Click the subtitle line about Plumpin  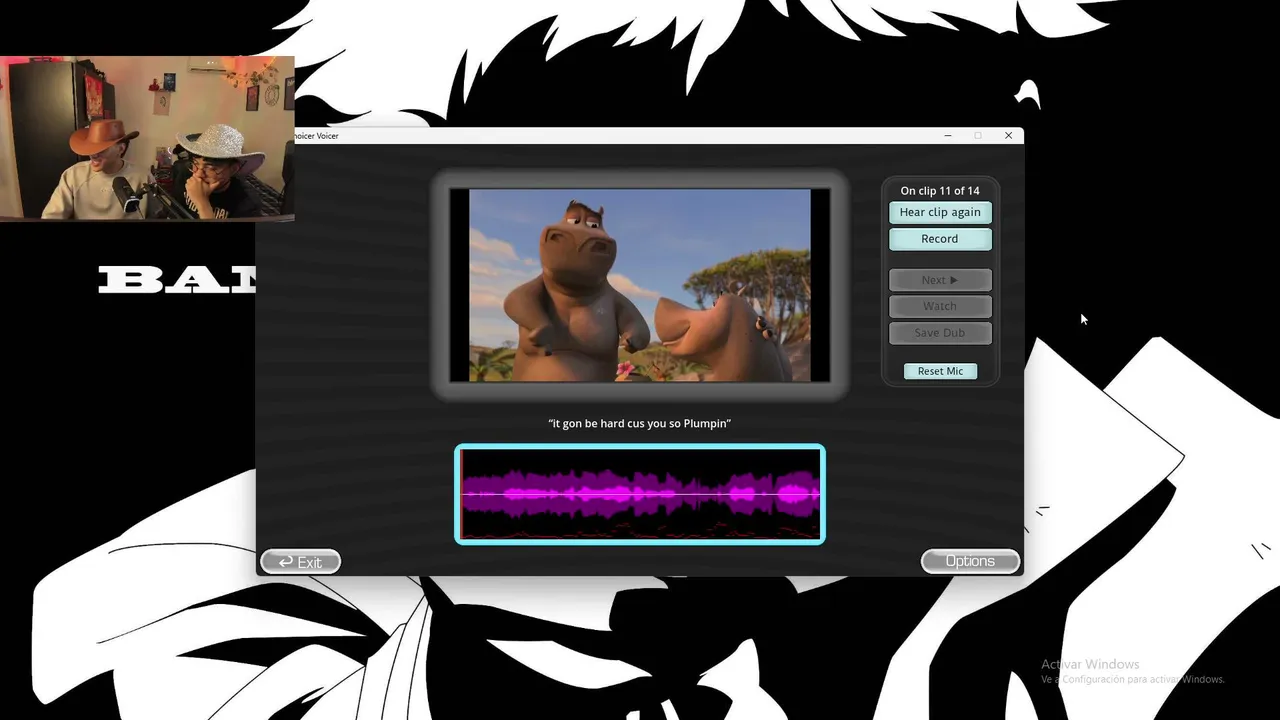tap(640, 424)
